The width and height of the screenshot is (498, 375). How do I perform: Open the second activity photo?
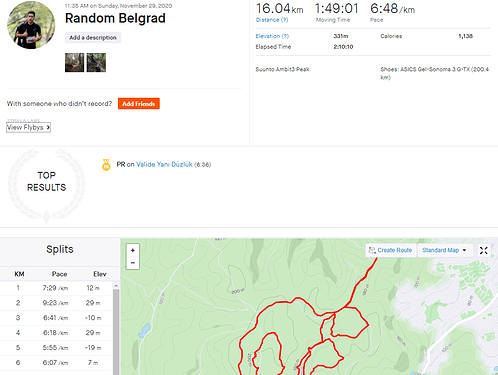click(96, 63)
